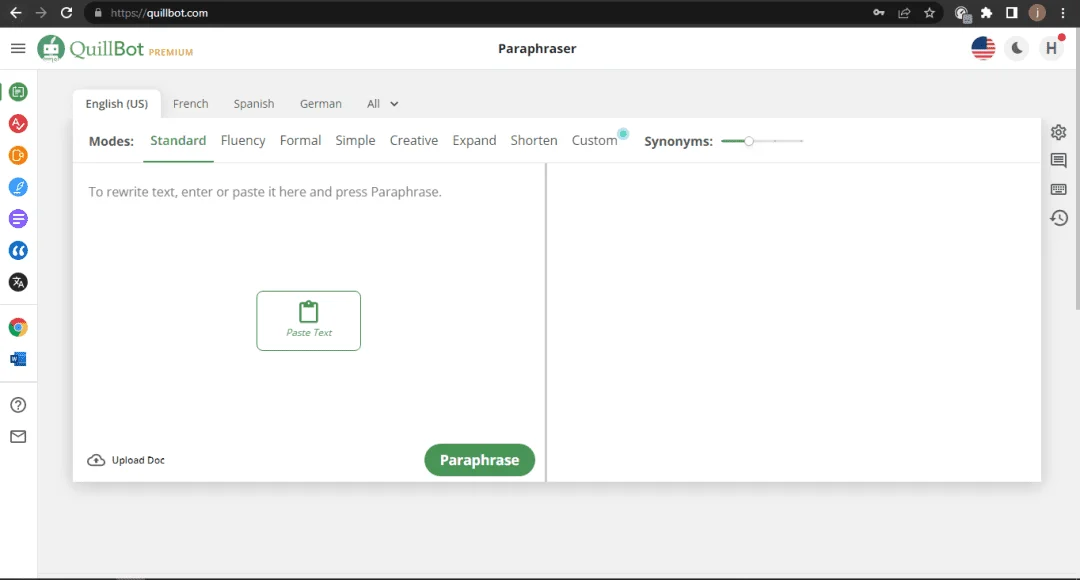Click the PREMIUM label beside logo
This screenshot has width=1080, height=580.
point(171,52)
